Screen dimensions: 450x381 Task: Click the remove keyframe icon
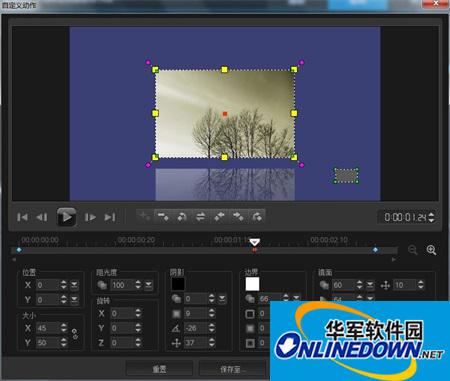pyautogui.click(x=163, y=217)
